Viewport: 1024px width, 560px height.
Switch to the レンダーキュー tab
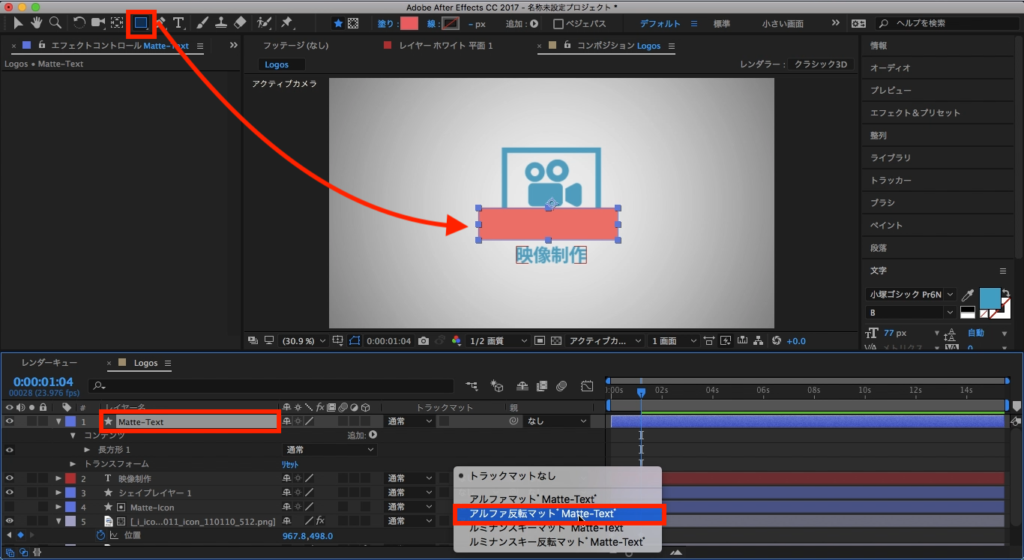[50, 363]
